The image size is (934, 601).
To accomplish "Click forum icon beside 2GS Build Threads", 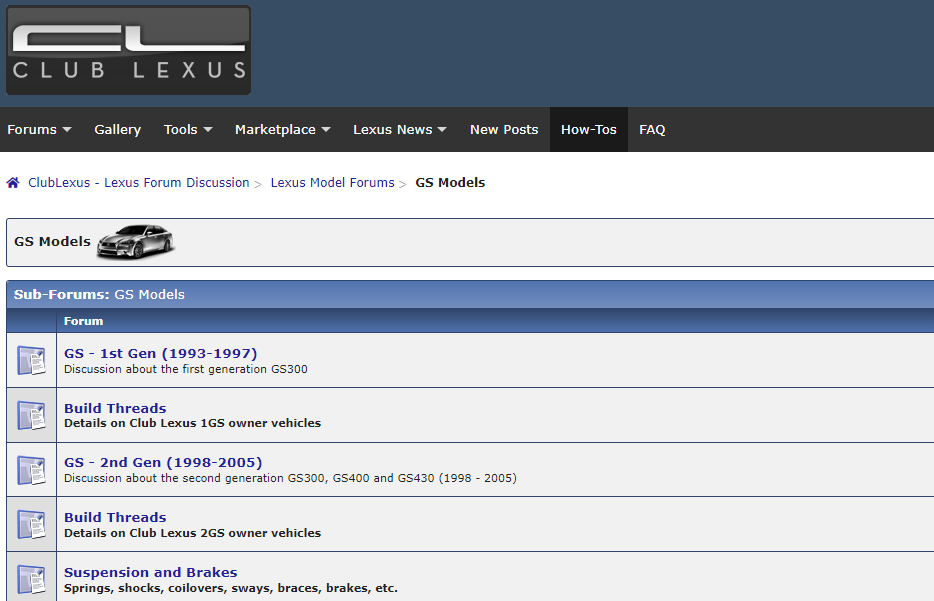I will [32, 524].
